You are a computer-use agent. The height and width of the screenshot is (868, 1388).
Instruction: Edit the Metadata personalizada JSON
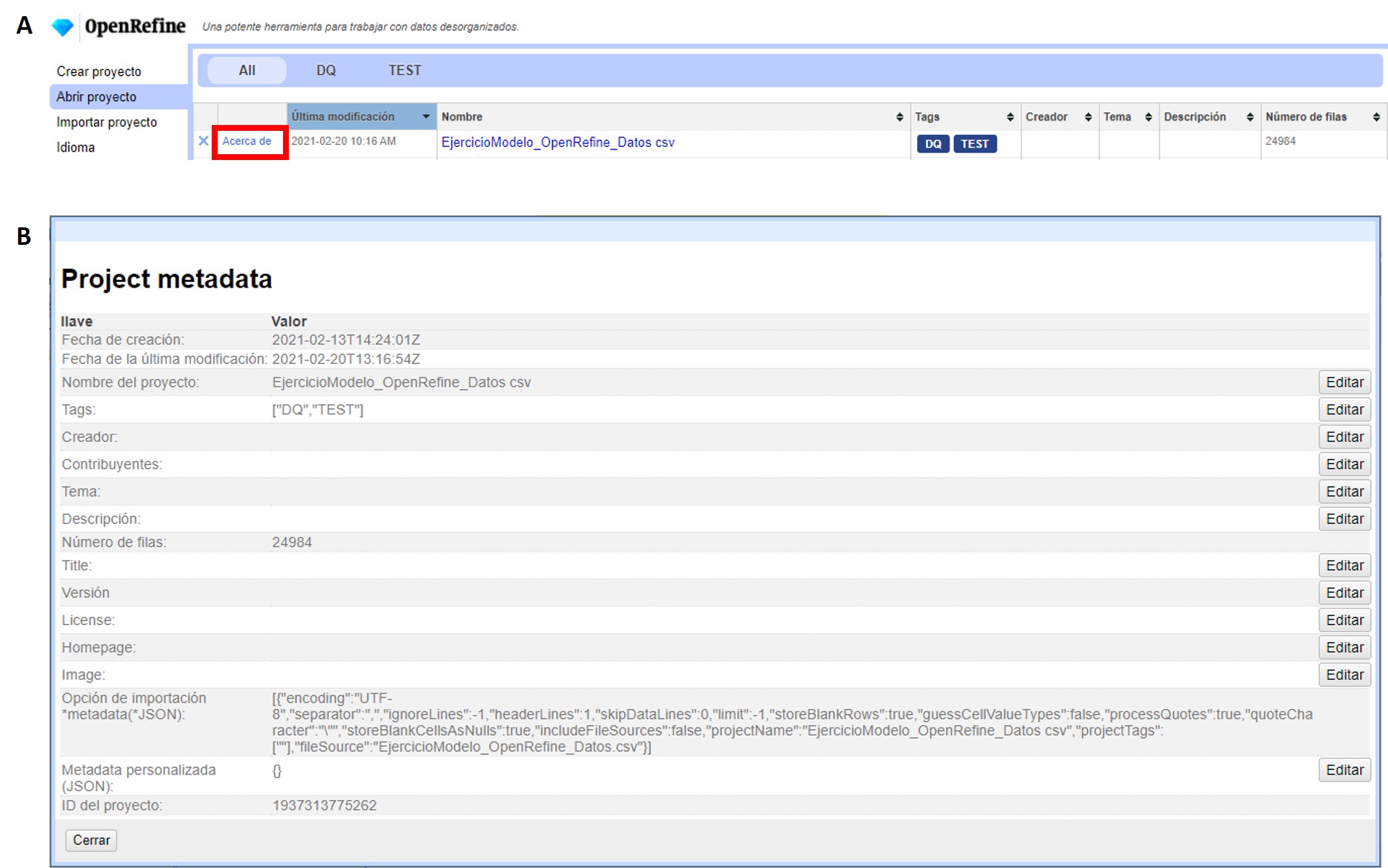click(x=1345, y=770)
